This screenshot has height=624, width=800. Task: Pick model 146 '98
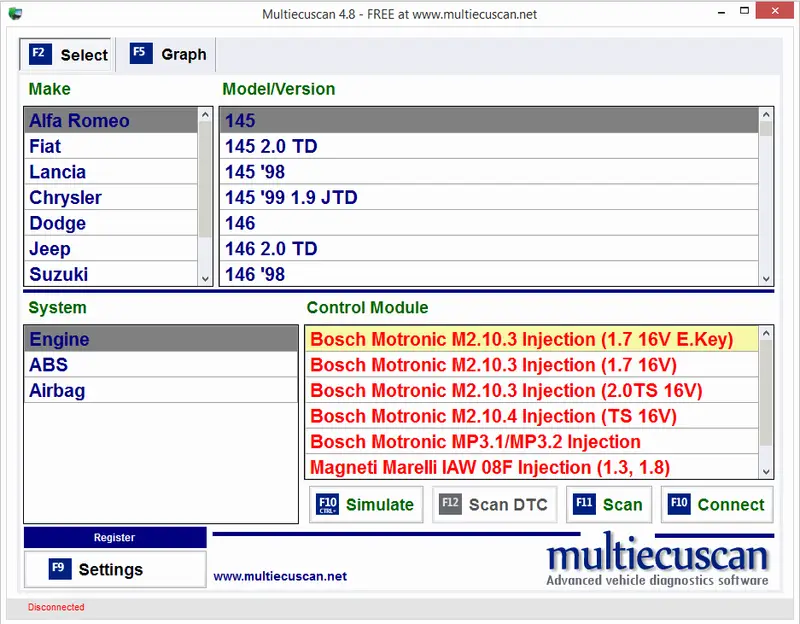coord(489,274)
